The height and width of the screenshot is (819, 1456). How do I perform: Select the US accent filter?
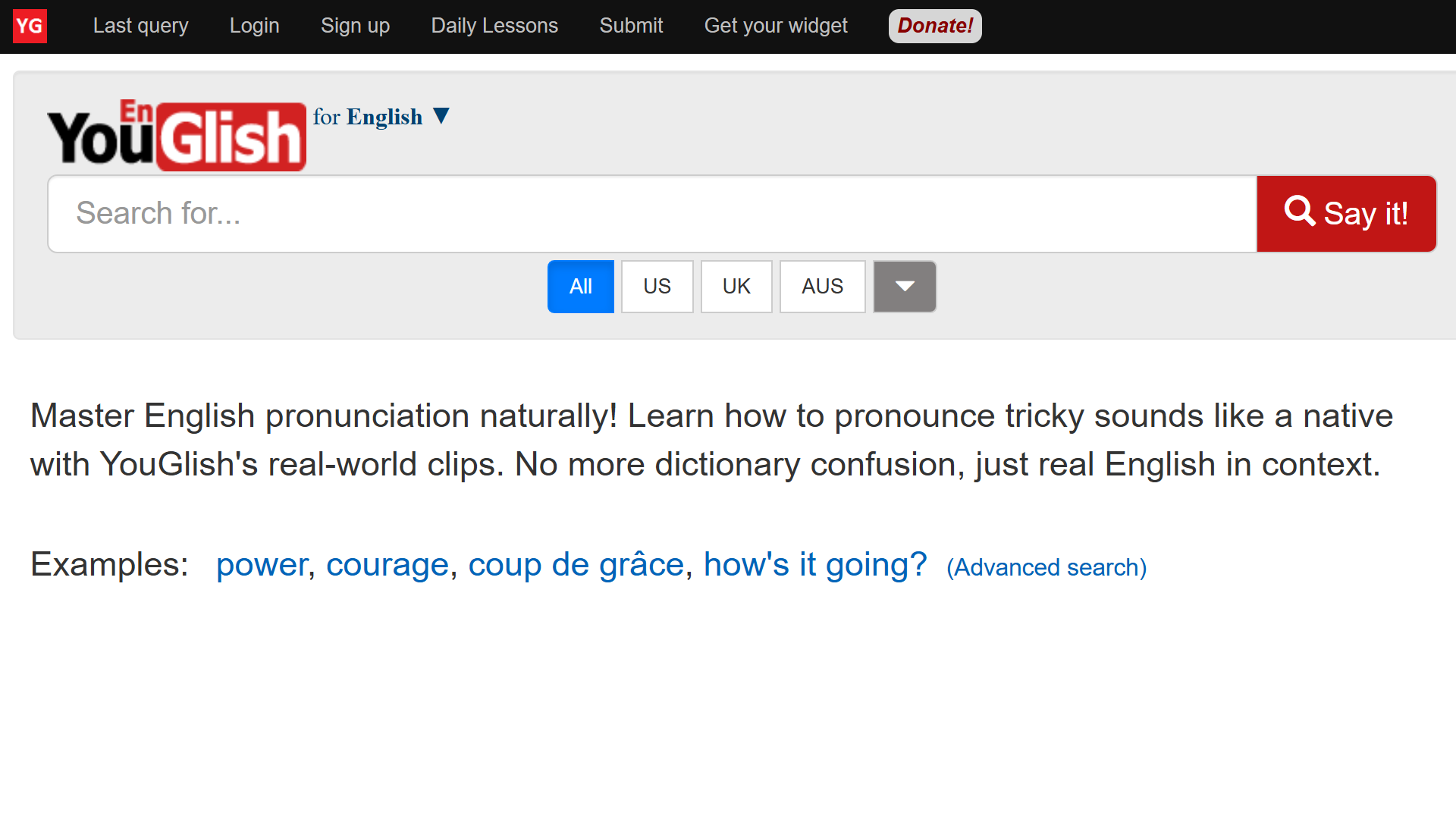click(x=657, y=287)
